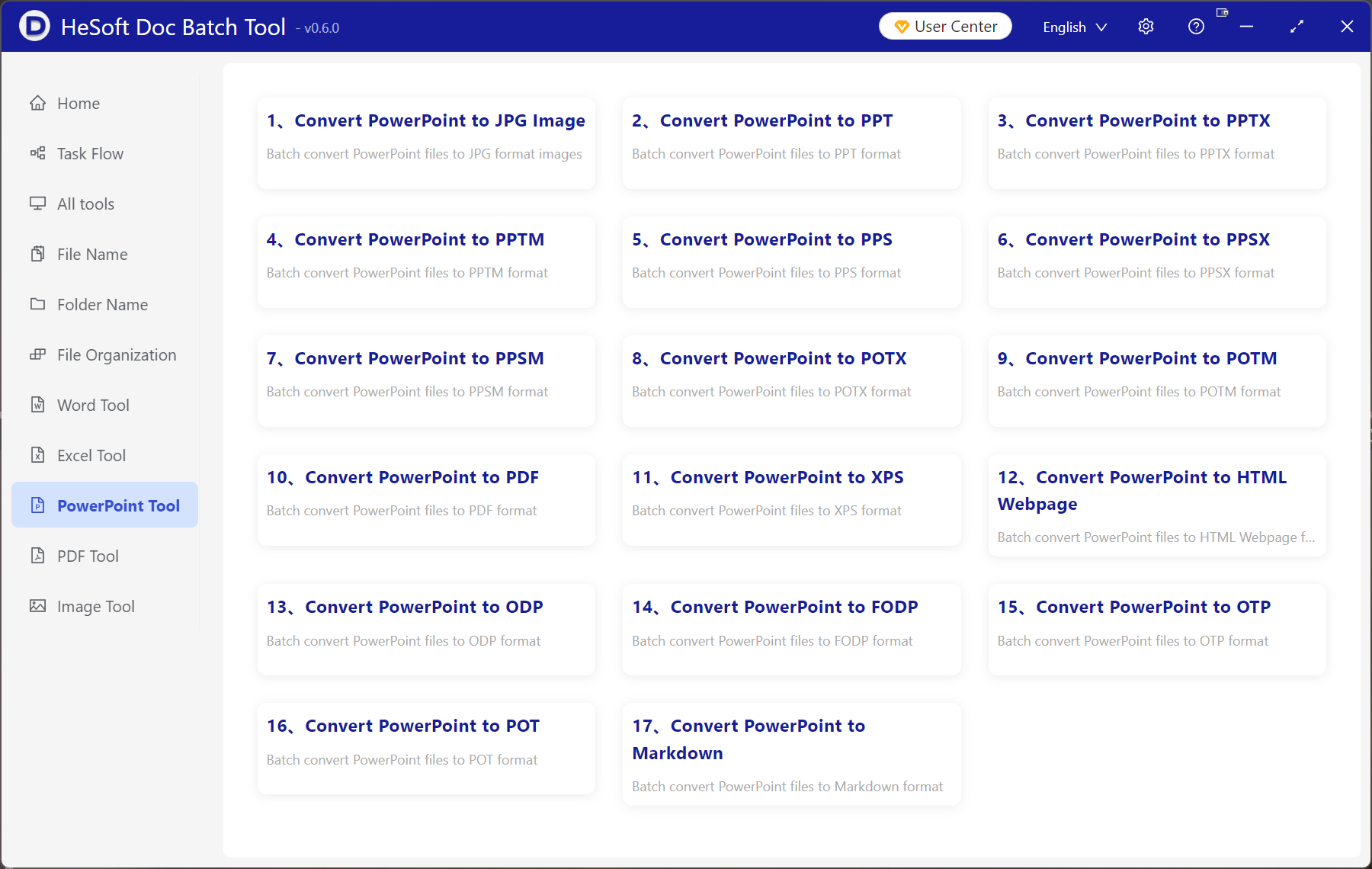Open Convert PowerPoint to POT

[x=426, y=749]
